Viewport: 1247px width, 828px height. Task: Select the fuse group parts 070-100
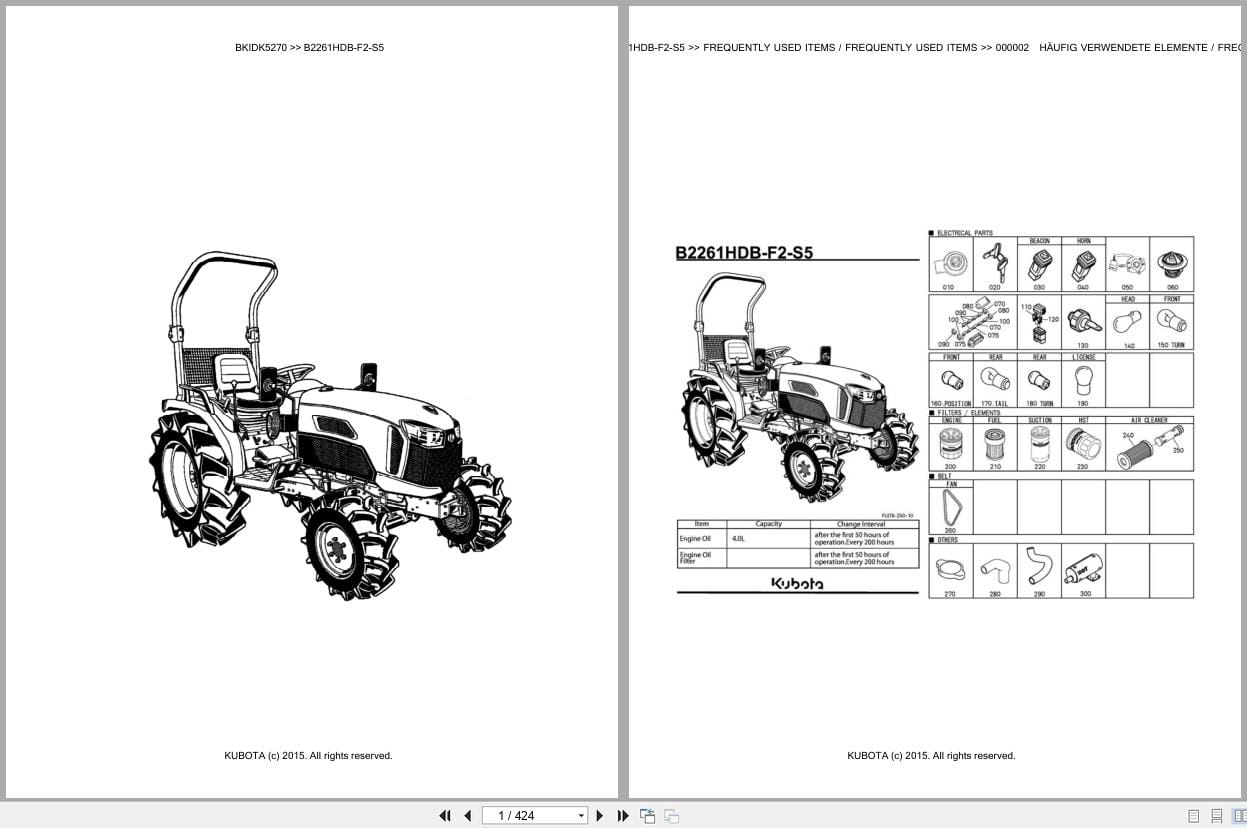[x=972, y=322]
